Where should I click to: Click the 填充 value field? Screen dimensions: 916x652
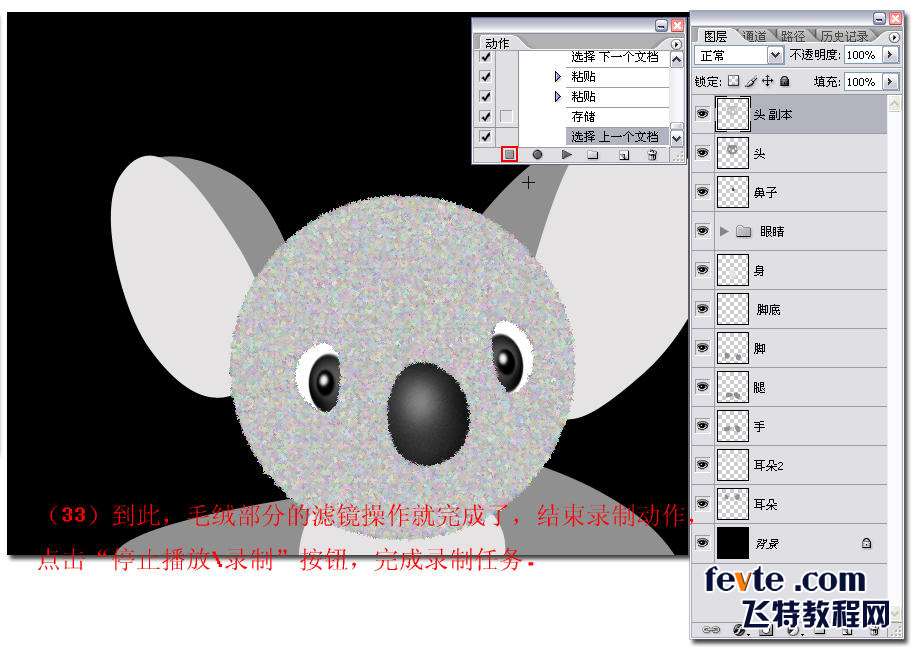click(x=863, y=82)
